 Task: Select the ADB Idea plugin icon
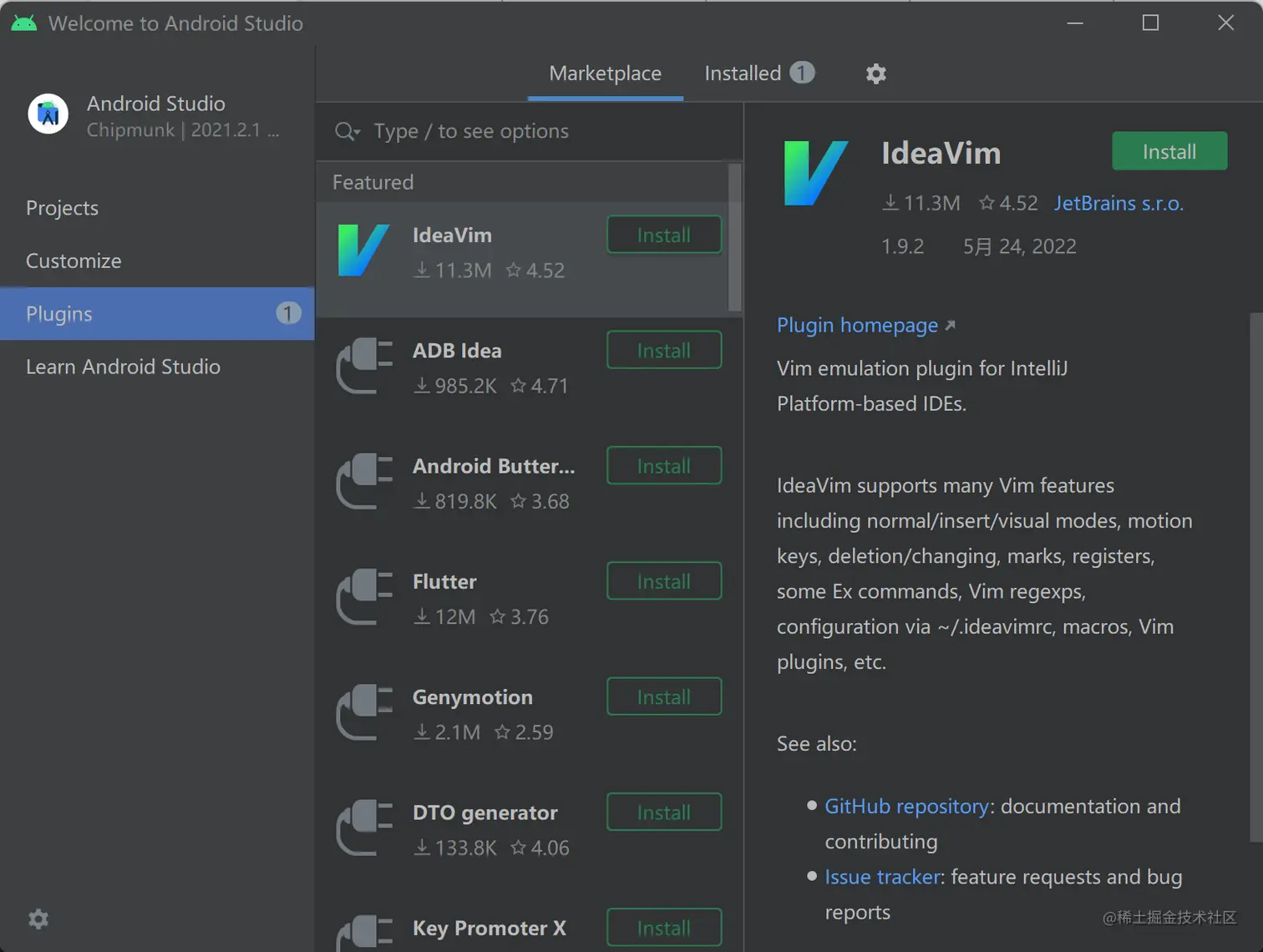click(x=364, y=366)
